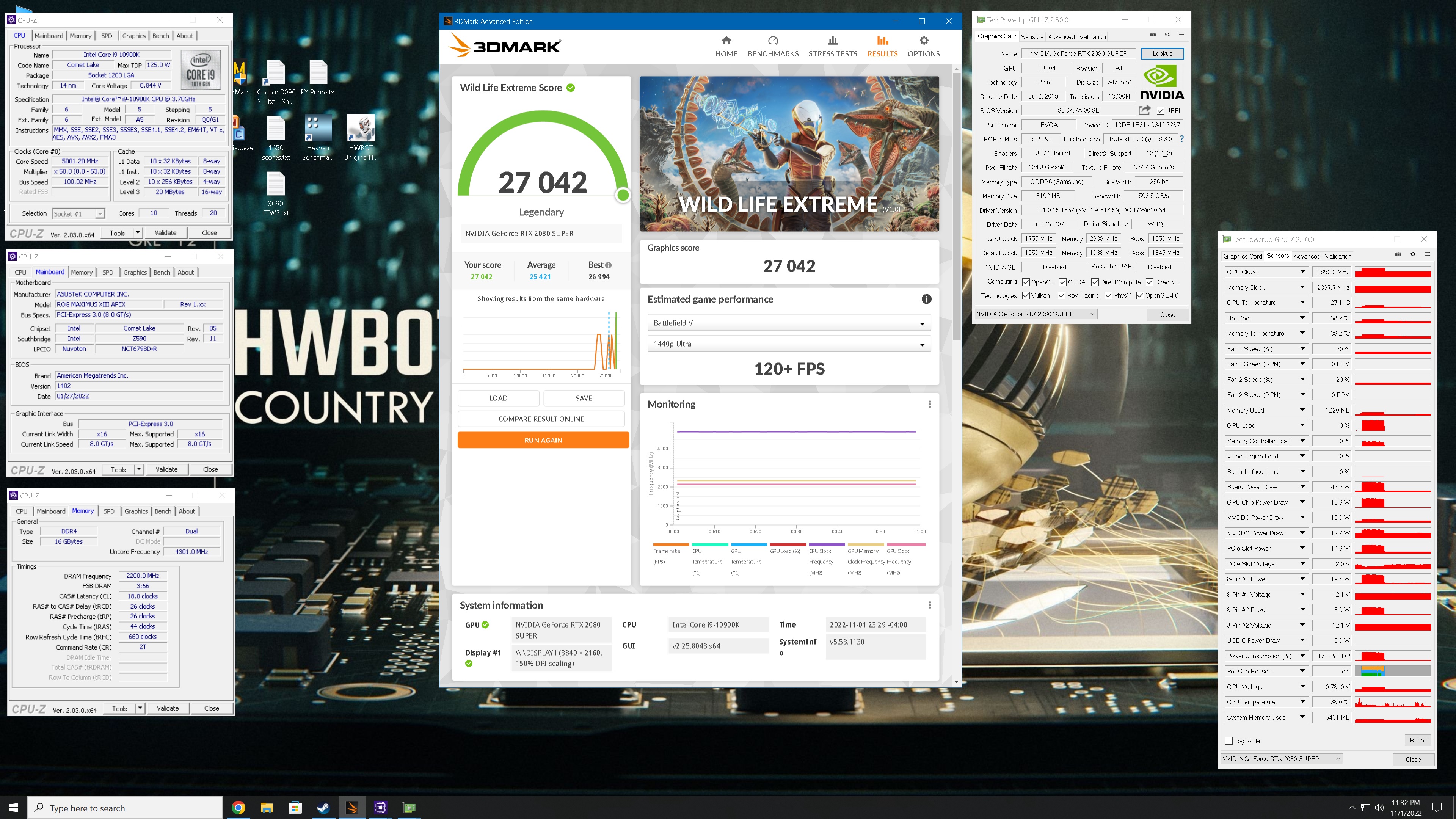Viewport: 1456px width, 819px height.
Task: Open Google Chrome from the taskbar
Action: pyautogui.click(x=238, y=808)
